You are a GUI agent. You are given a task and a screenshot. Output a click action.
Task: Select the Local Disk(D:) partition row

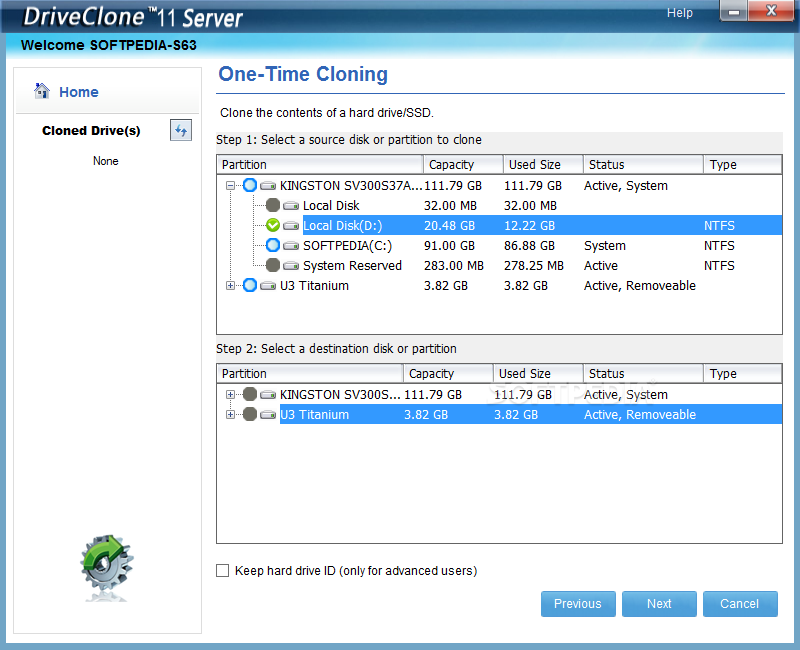499,226
